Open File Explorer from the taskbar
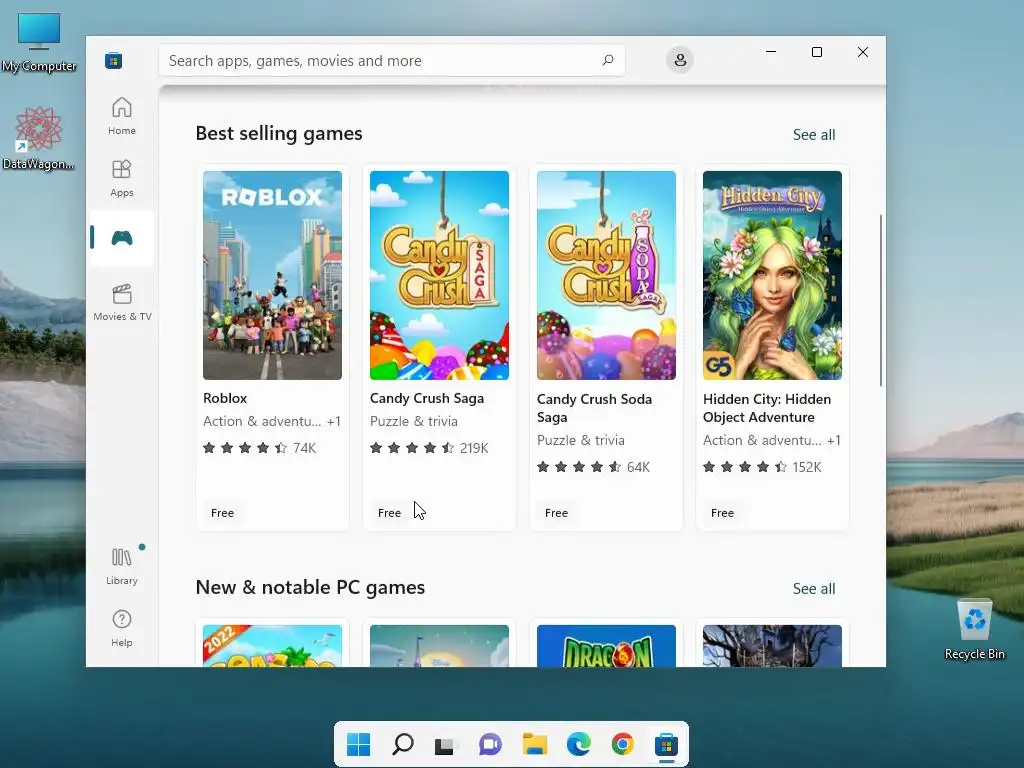Viewport: 1024px width, 768px height. click(534, 744)
